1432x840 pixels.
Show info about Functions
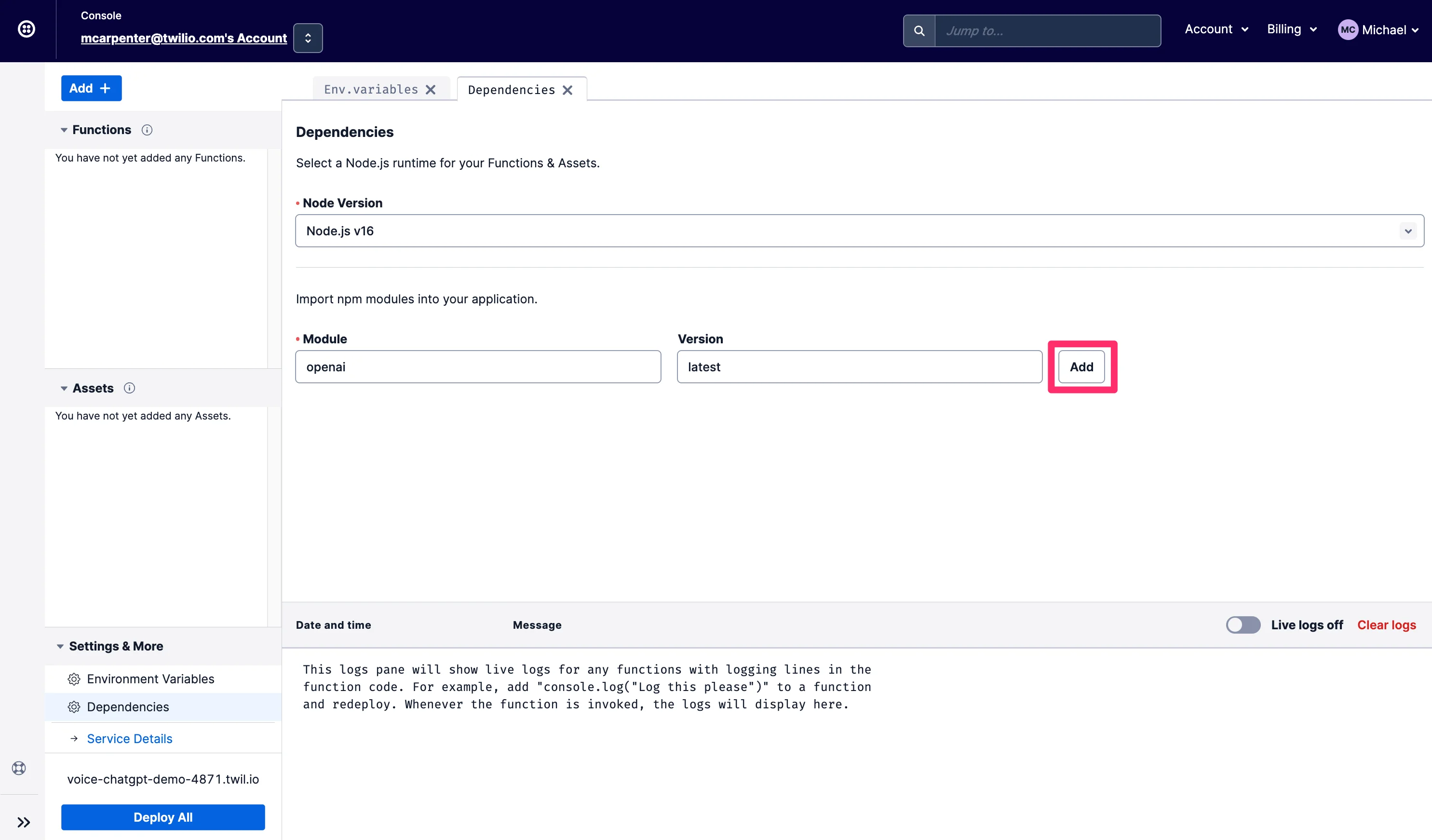point(147,130)
